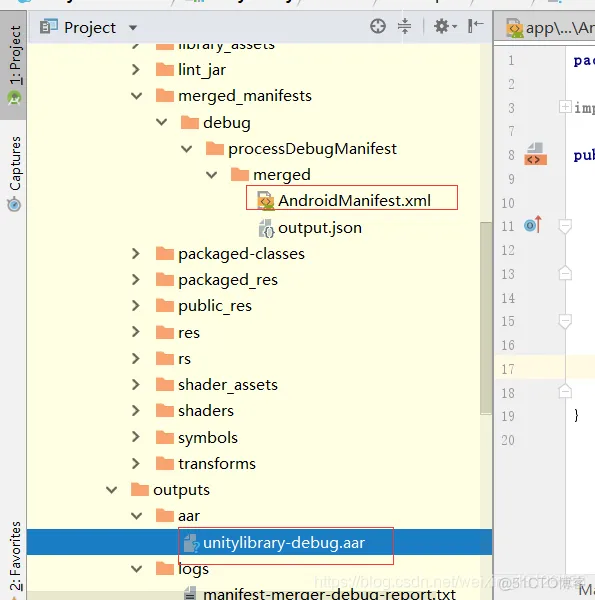
Task: Click the outputs folder icon
Action: pyautogui.click(x=140, y=489)
